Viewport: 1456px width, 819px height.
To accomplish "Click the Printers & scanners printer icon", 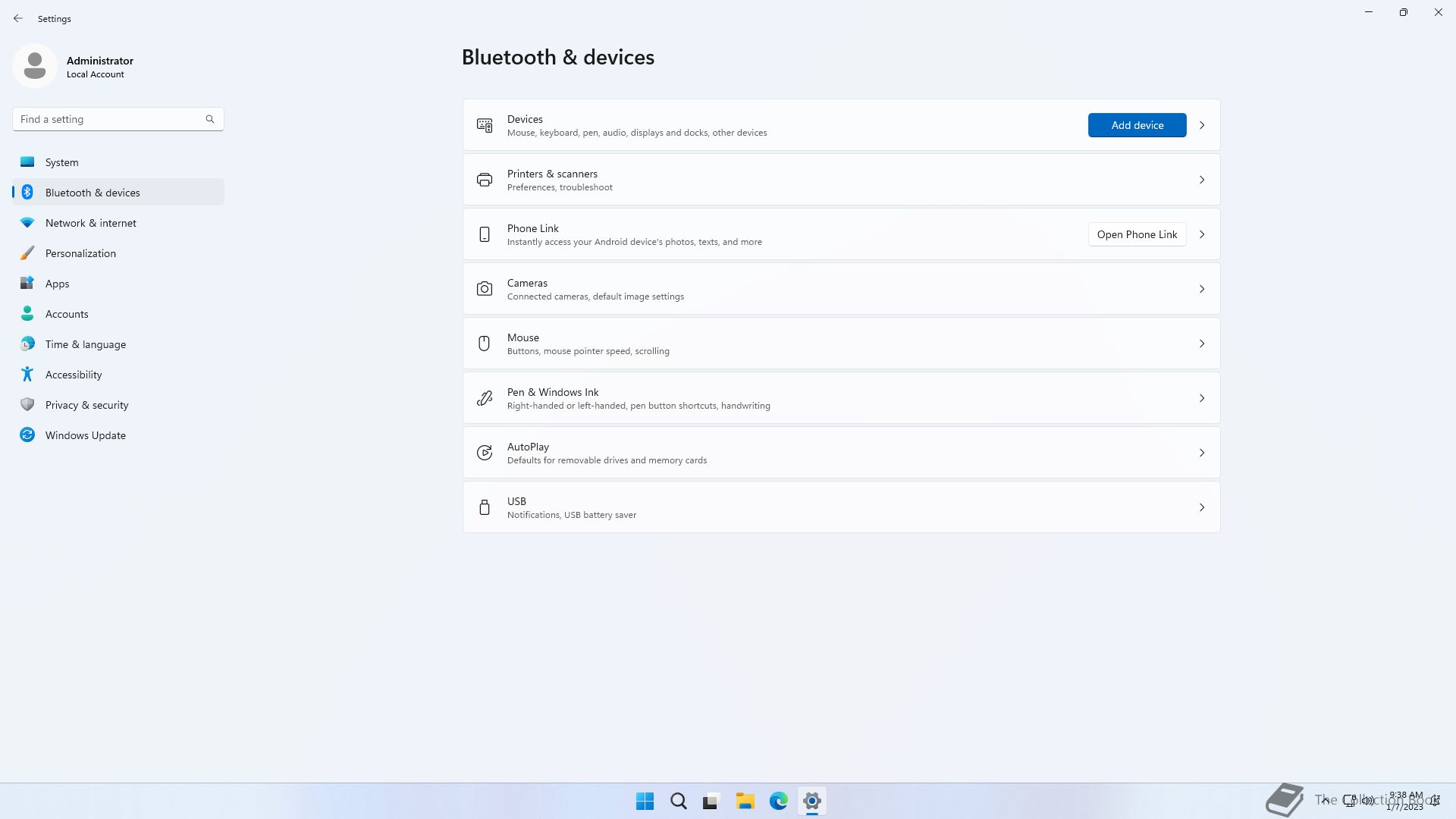I will click(x=485, y=180).
